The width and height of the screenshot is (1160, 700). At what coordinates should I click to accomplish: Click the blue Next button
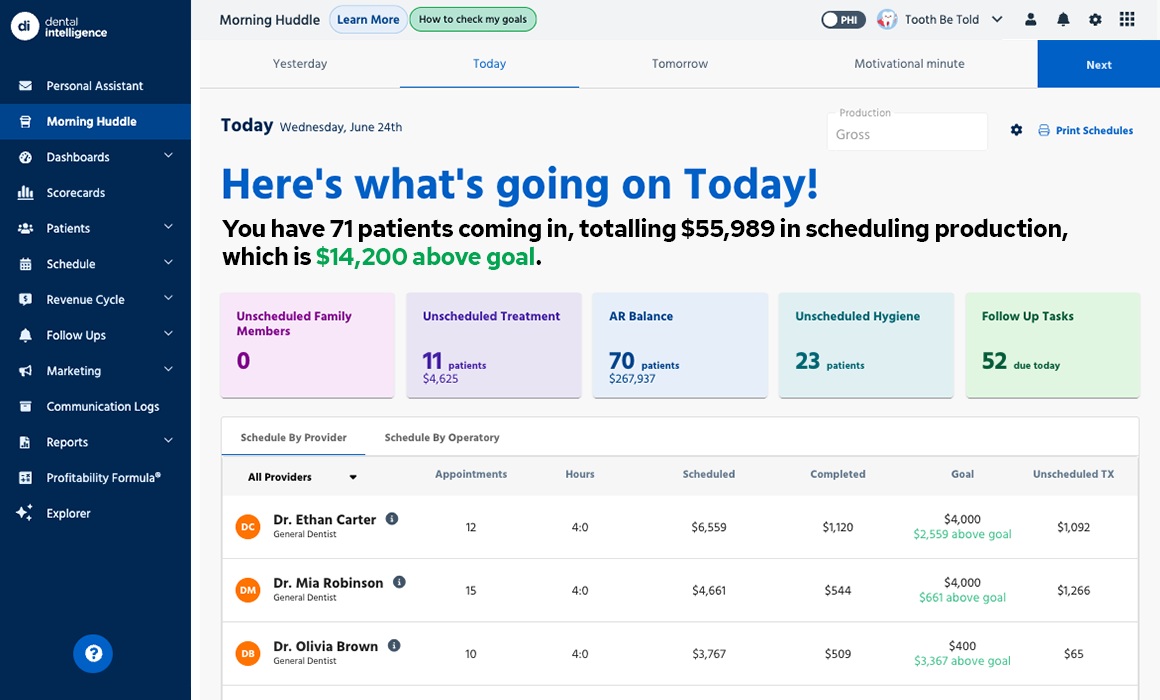[1099, 64]
